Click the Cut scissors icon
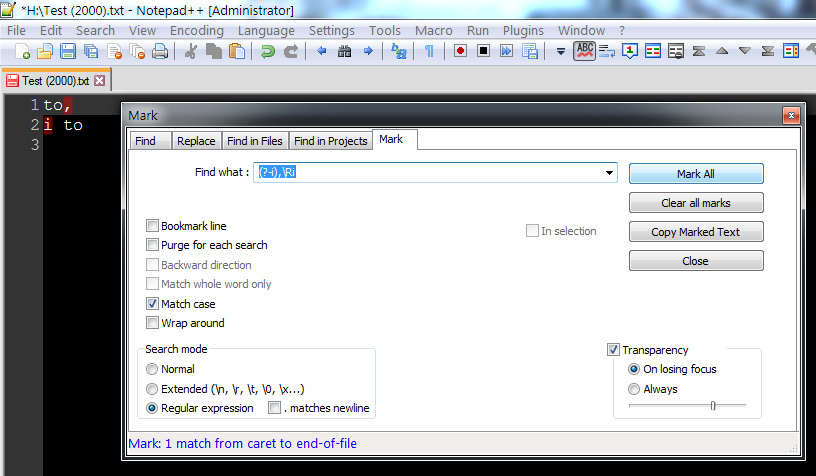The width and height of the screenshot is (816, 476). pyautogui.click(x=191, y=51)
